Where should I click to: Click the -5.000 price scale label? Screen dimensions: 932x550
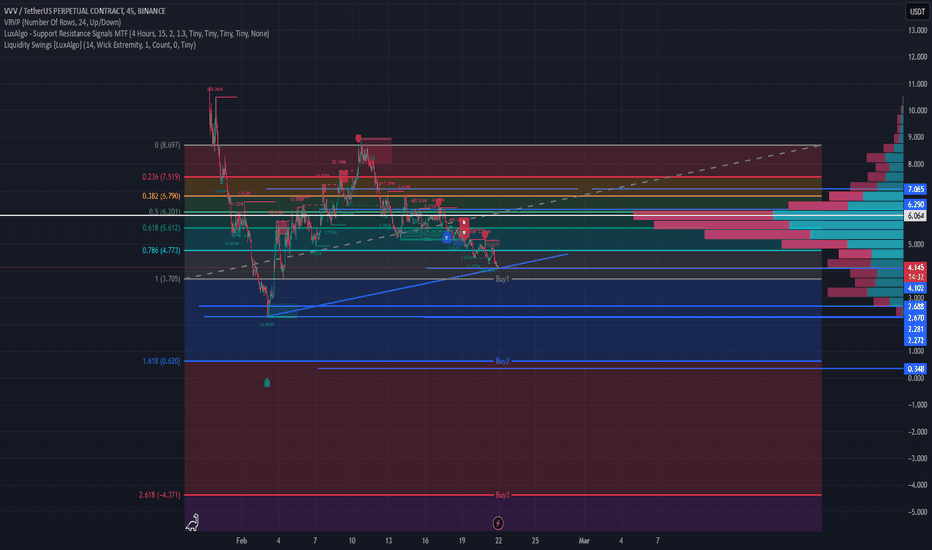917,511
